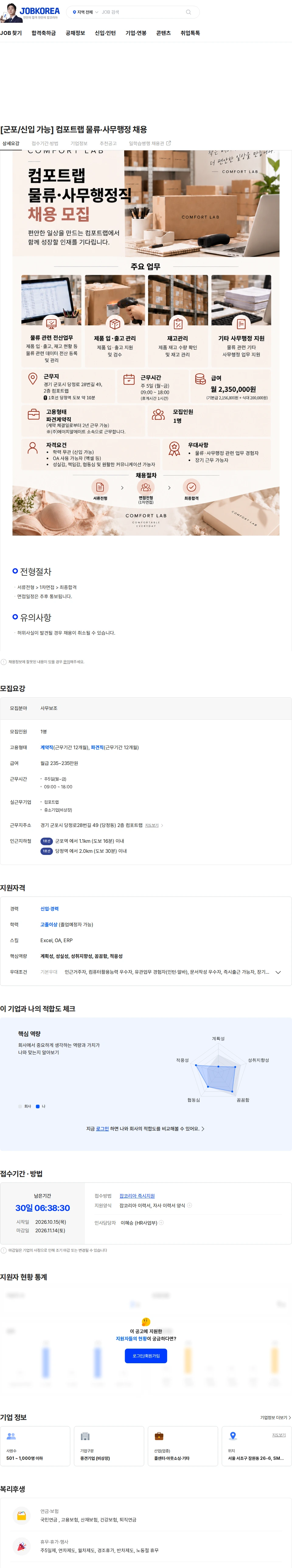Click the 문의 link in the notice
292x1568 pixels.
point(66,662)
